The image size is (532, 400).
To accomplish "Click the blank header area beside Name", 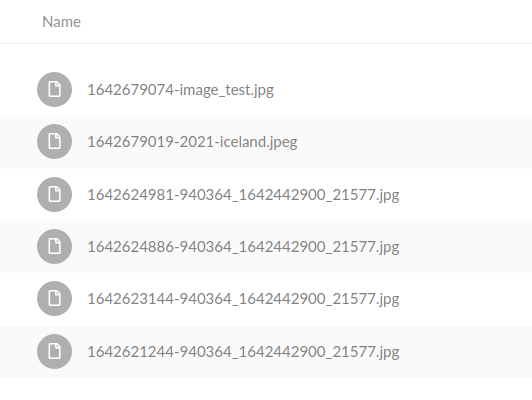I will [306, 22].
